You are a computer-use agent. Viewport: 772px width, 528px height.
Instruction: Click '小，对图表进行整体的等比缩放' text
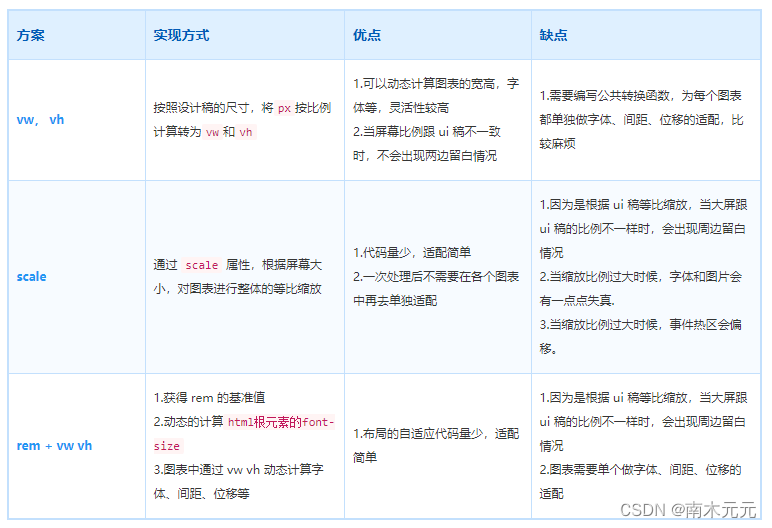(x=237, y=289)
